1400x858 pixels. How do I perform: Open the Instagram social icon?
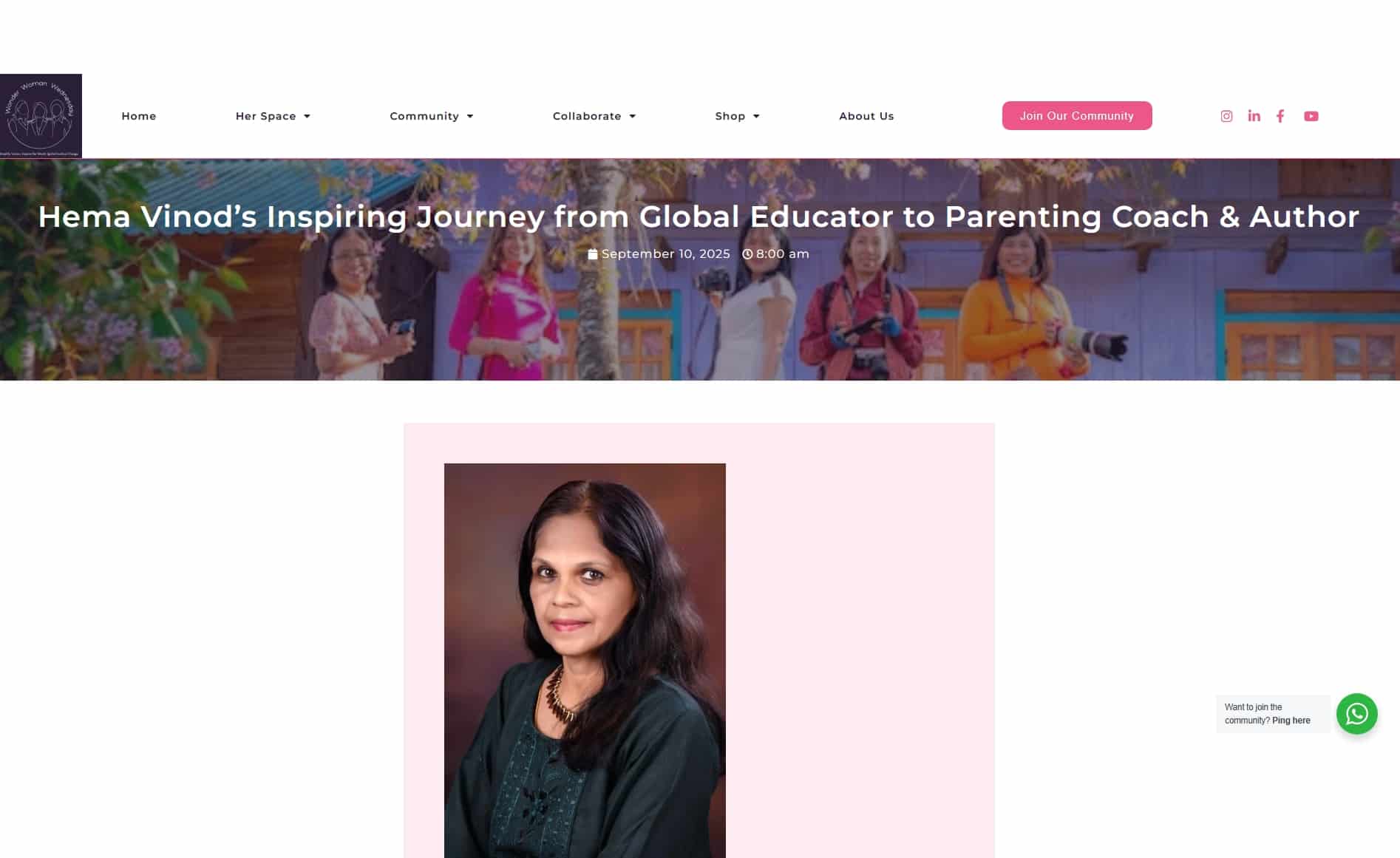click(1226, 116)
